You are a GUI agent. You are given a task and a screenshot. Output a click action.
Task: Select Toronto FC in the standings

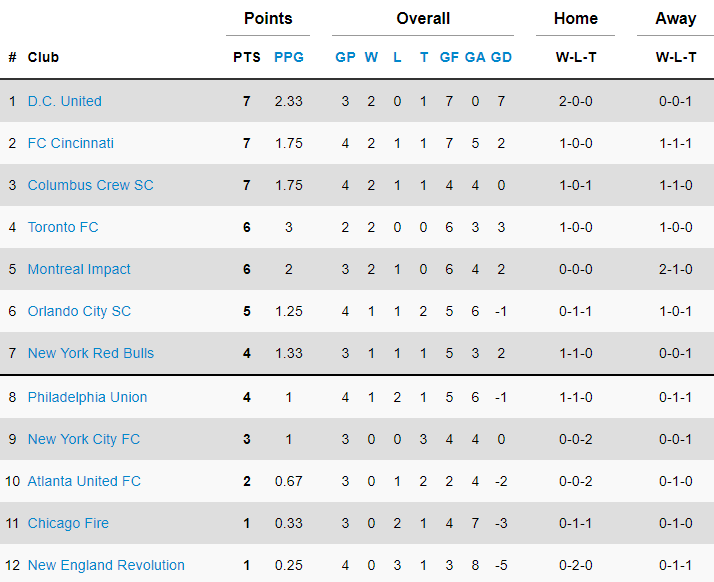click(x=63, y=227)
